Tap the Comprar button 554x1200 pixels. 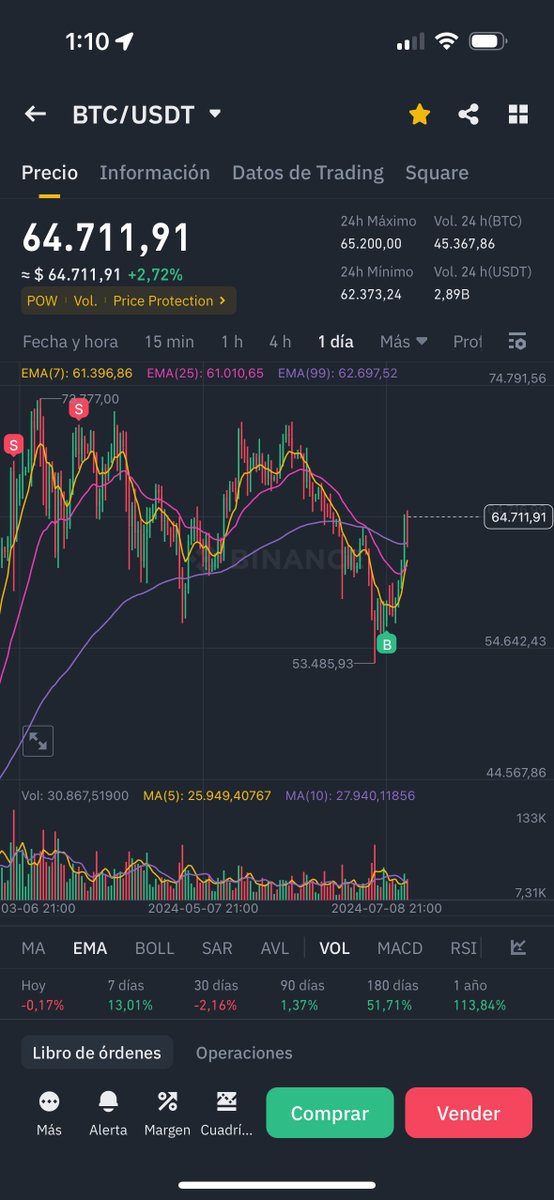[x=330, y=1113]
